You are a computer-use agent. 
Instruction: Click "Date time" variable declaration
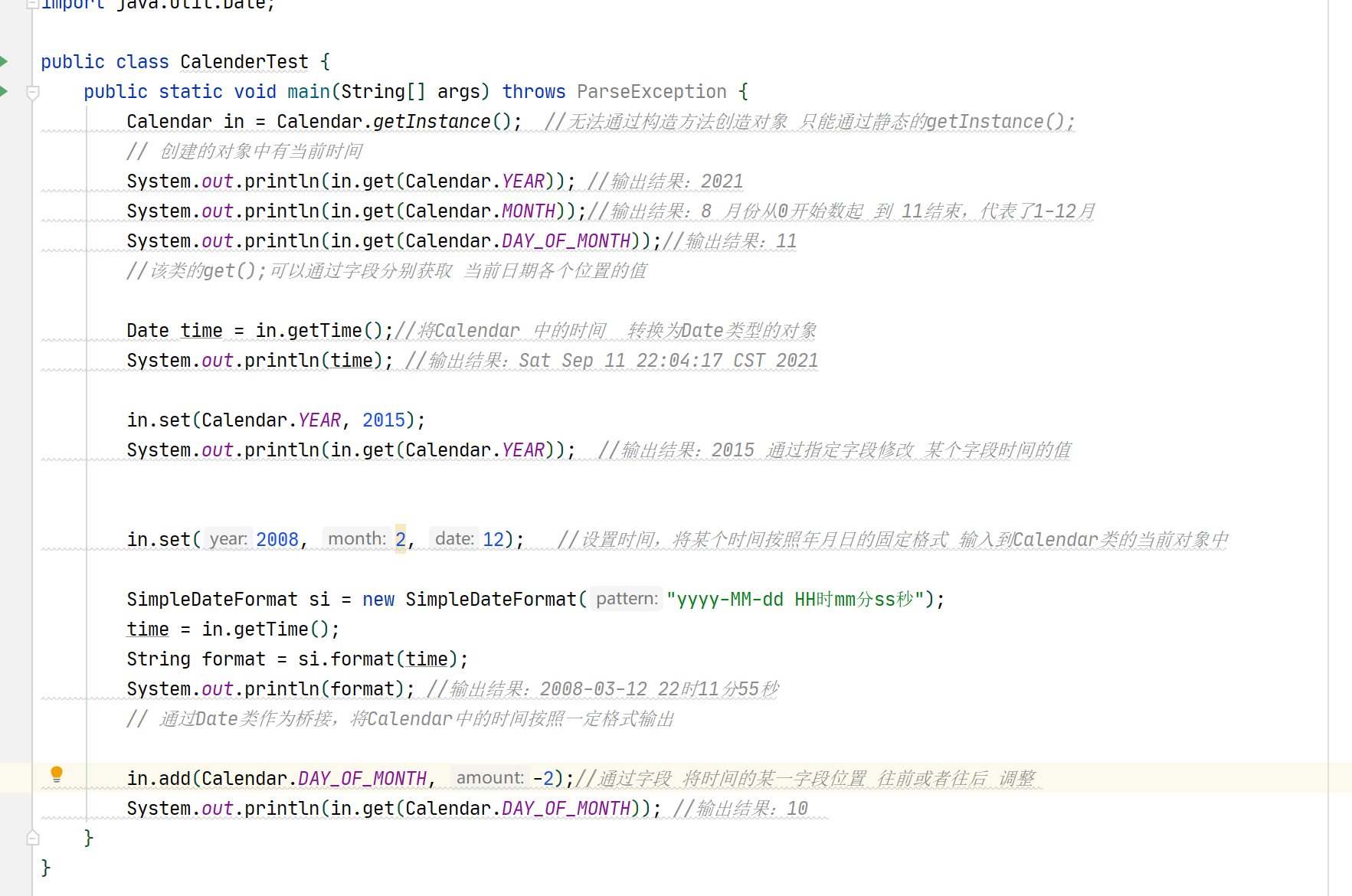click(175, 330)
